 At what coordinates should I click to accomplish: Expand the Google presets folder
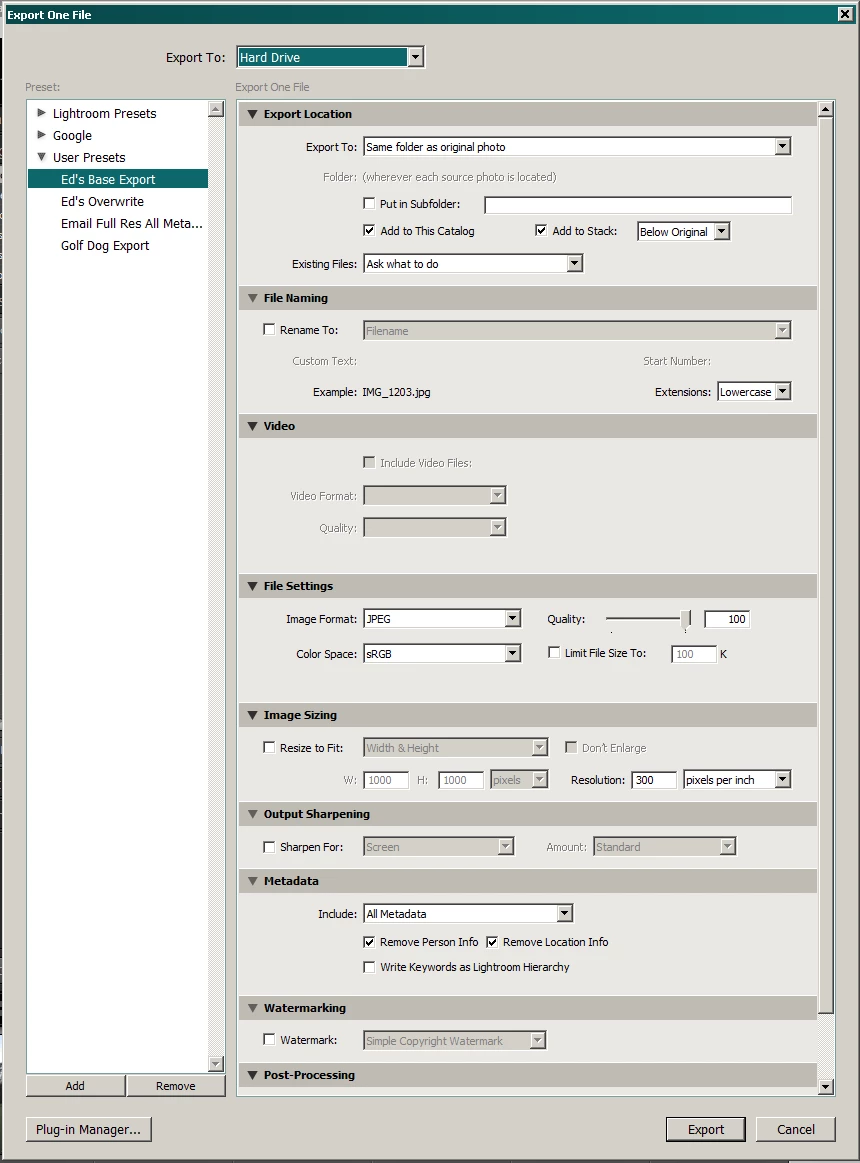click(x=42, y=135)
